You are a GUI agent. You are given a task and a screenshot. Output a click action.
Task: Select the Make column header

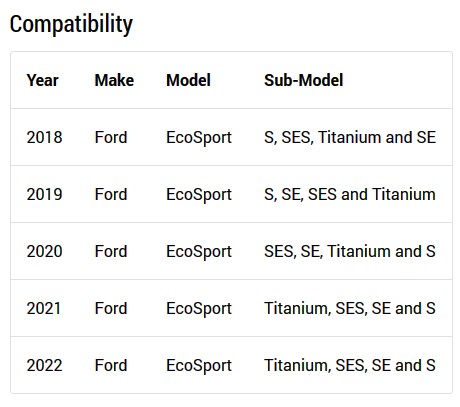pyautogui.click(x=114, y=80)
